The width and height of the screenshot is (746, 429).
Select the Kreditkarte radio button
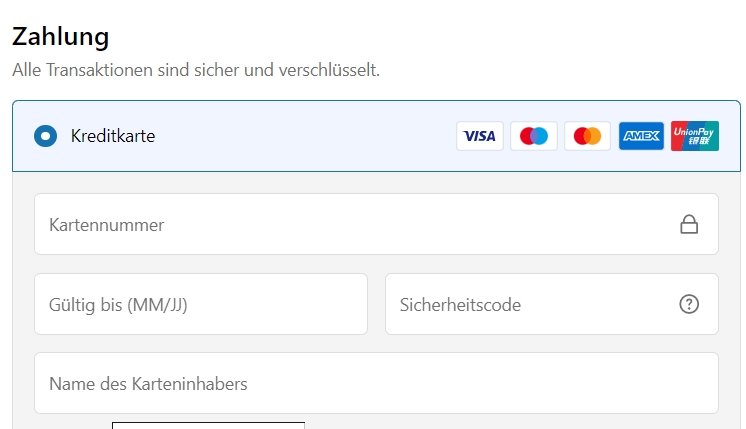pyautogui.click(x=46, y=136)
